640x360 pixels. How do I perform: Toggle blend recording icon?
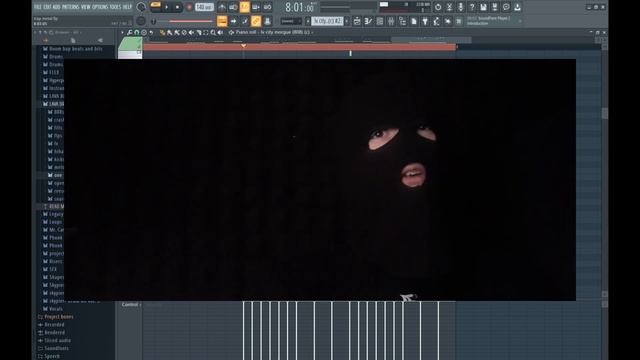click(x=256, y=7)
